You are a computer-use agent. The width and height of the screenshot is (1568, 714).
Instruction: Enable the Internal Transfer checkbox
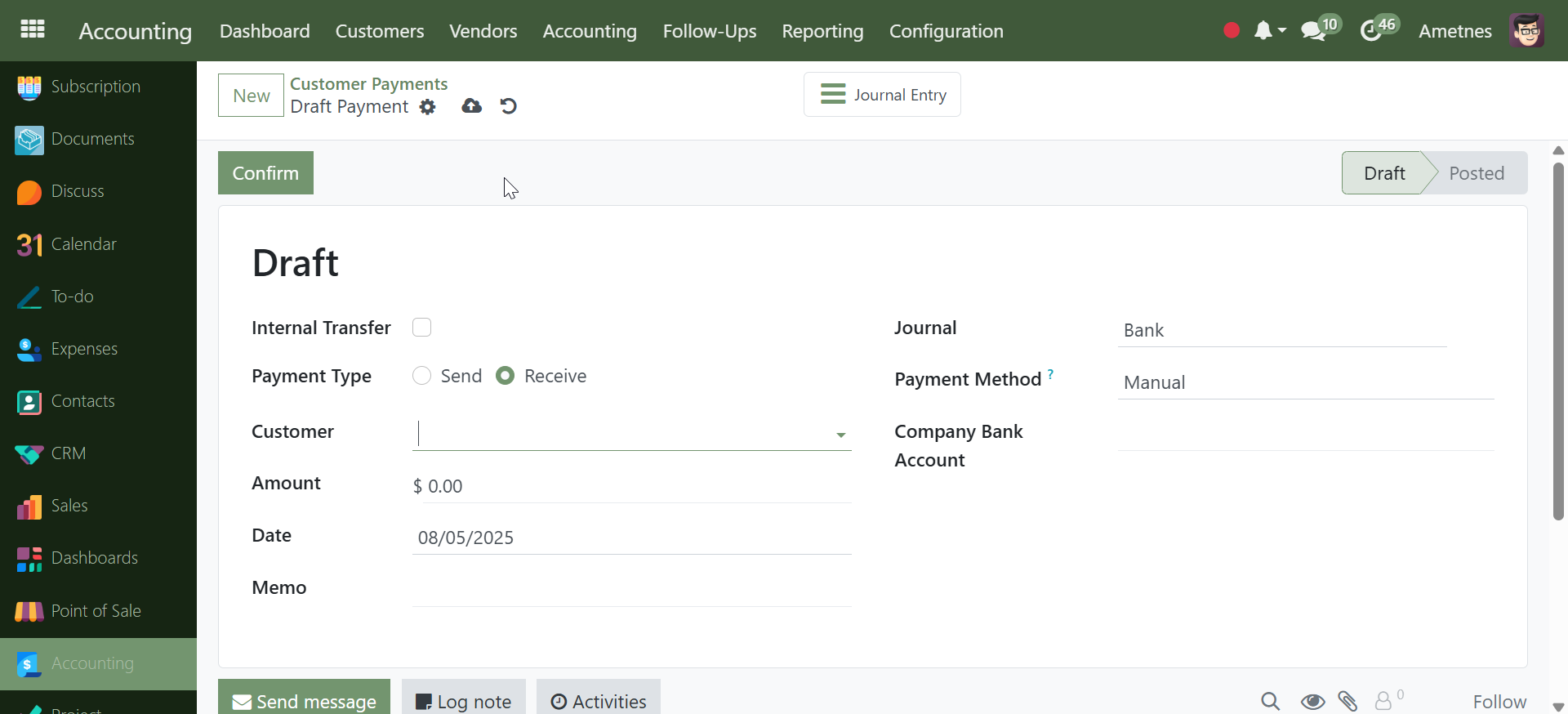pyautogui.click(x=421, y=328)
